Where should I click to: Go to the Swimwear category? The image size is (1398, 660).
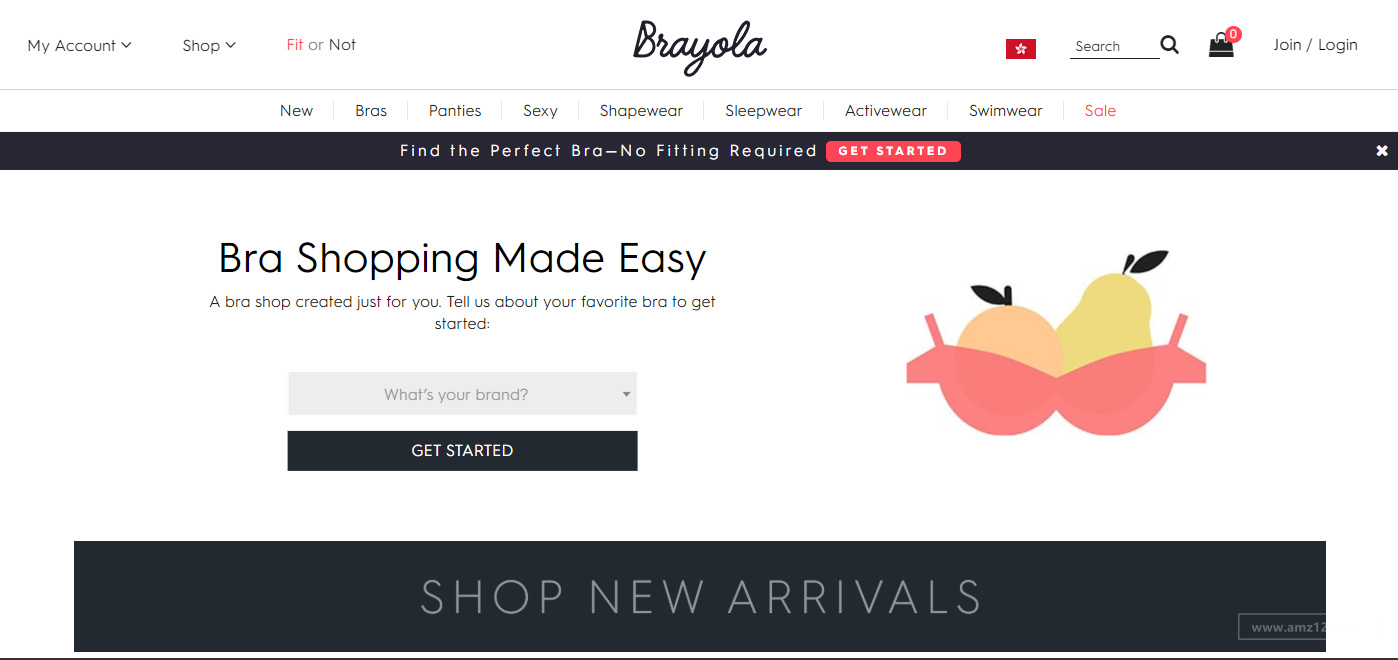coord(1005,111)
